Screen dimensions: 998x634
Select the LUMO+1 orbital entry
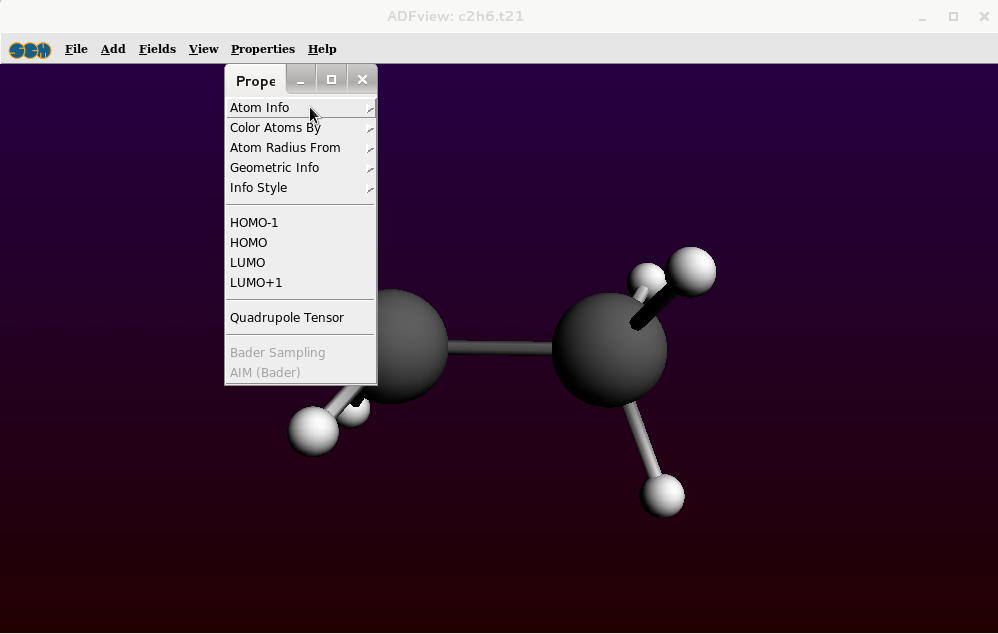pos(256,283)
